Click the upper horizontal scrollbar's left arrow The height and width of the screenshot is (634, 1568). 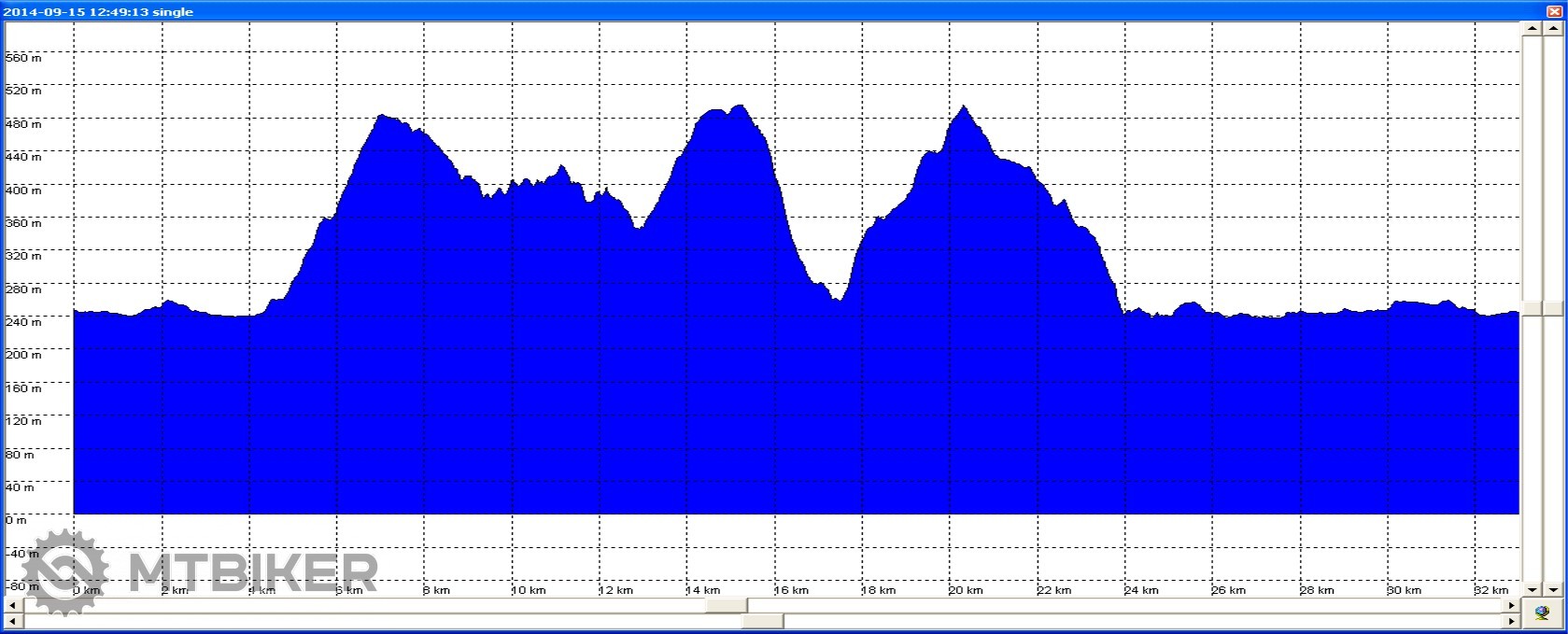point(11,606)
